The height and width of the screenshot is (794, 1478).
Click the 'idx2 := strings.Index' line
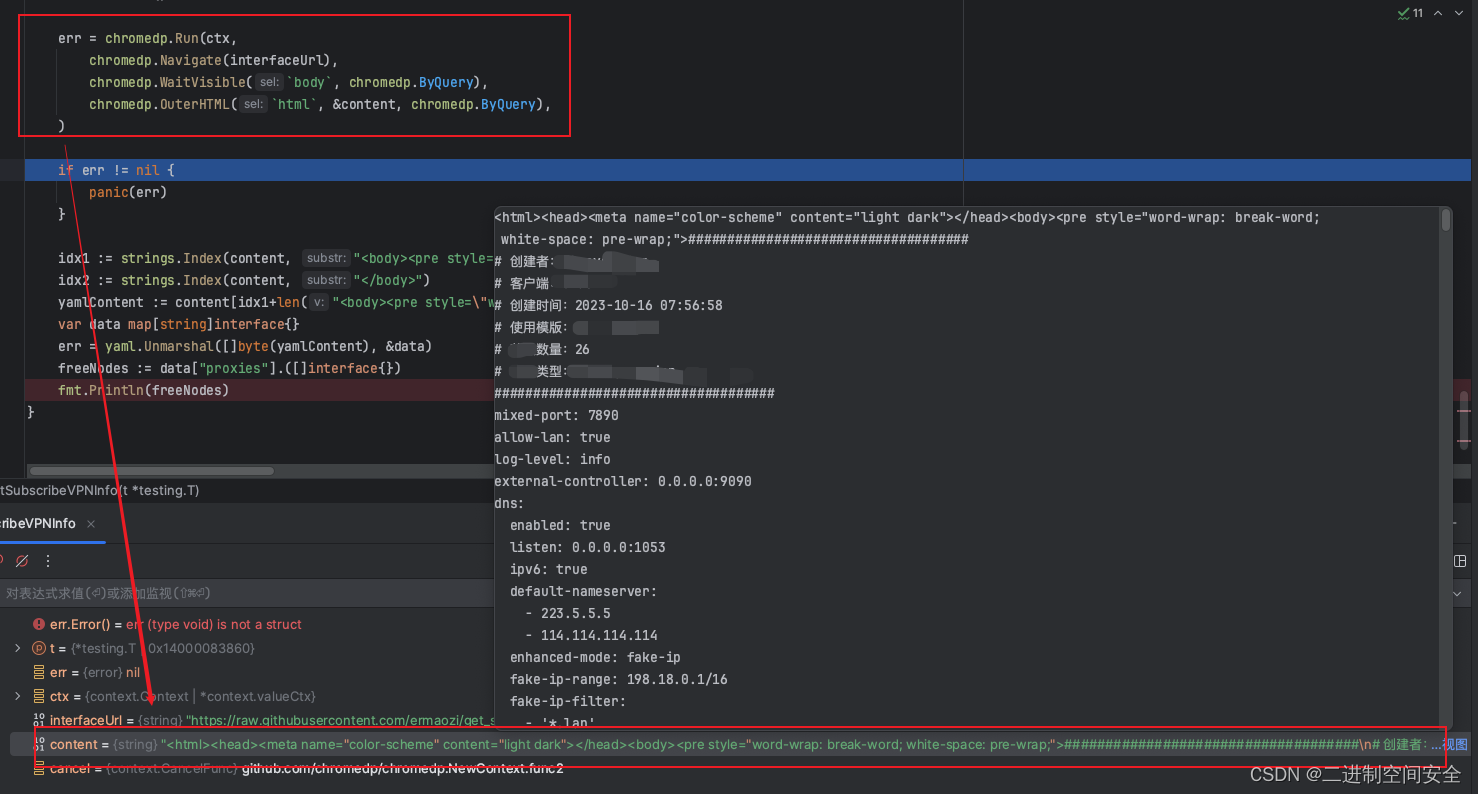[x=244, y=280]
